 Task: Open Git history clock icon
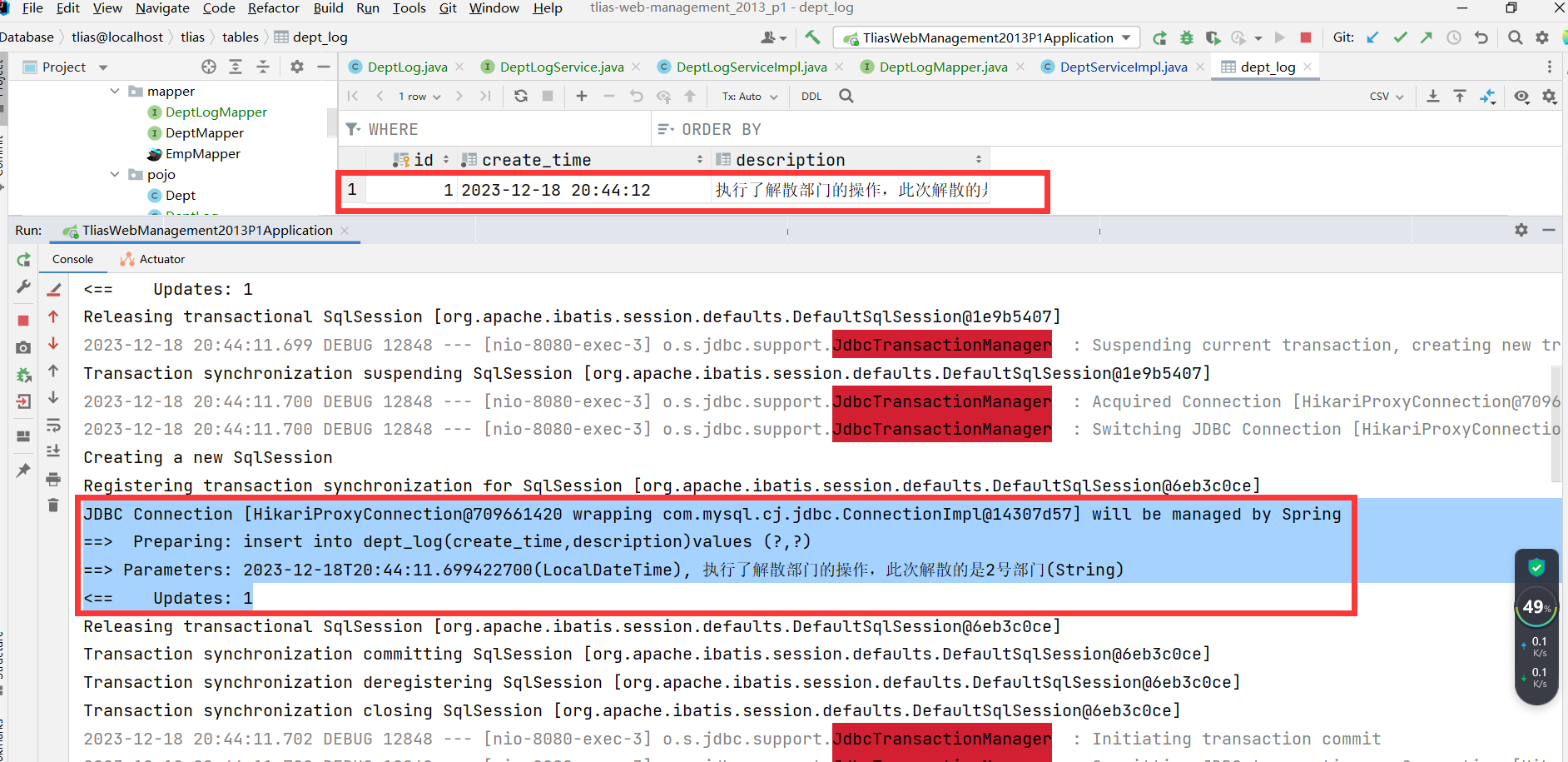tap(1454, 37)
